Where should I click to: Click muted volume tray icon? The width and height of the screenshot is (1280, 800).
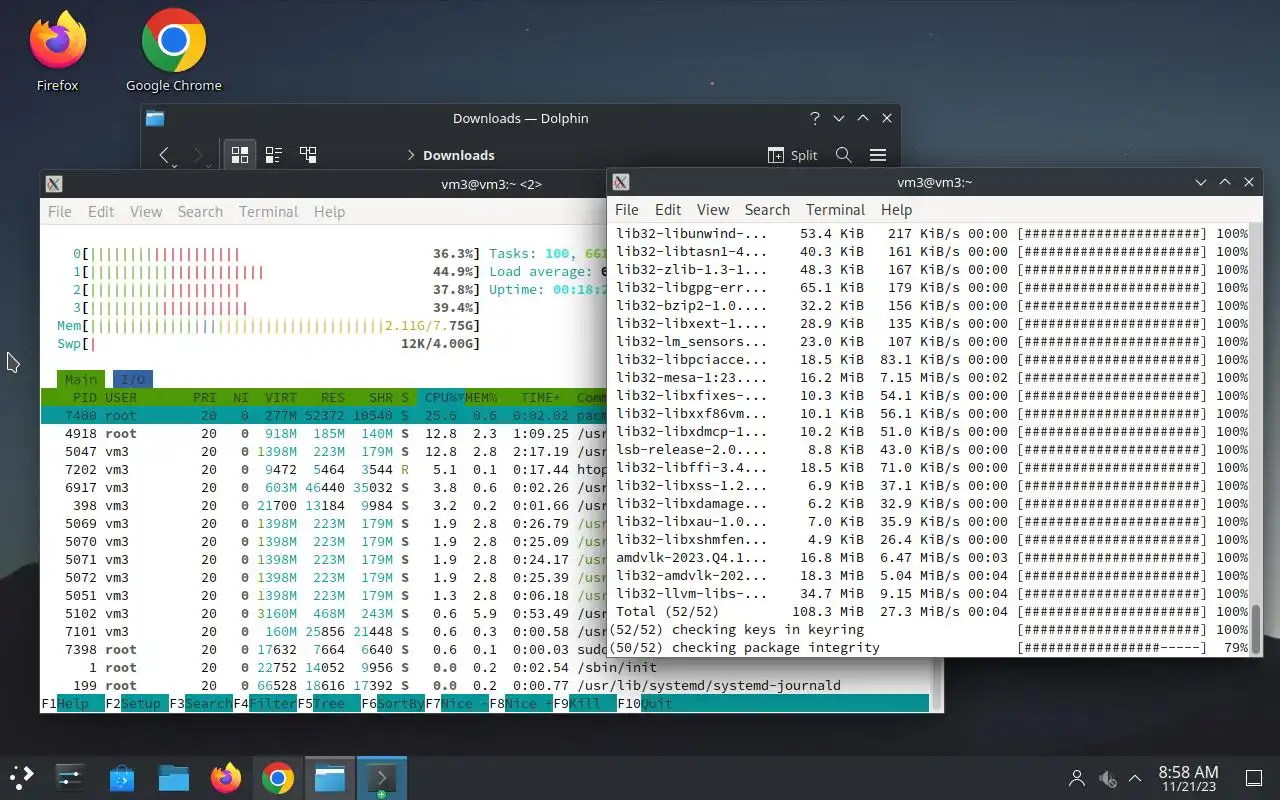(x=1107, y=777)
